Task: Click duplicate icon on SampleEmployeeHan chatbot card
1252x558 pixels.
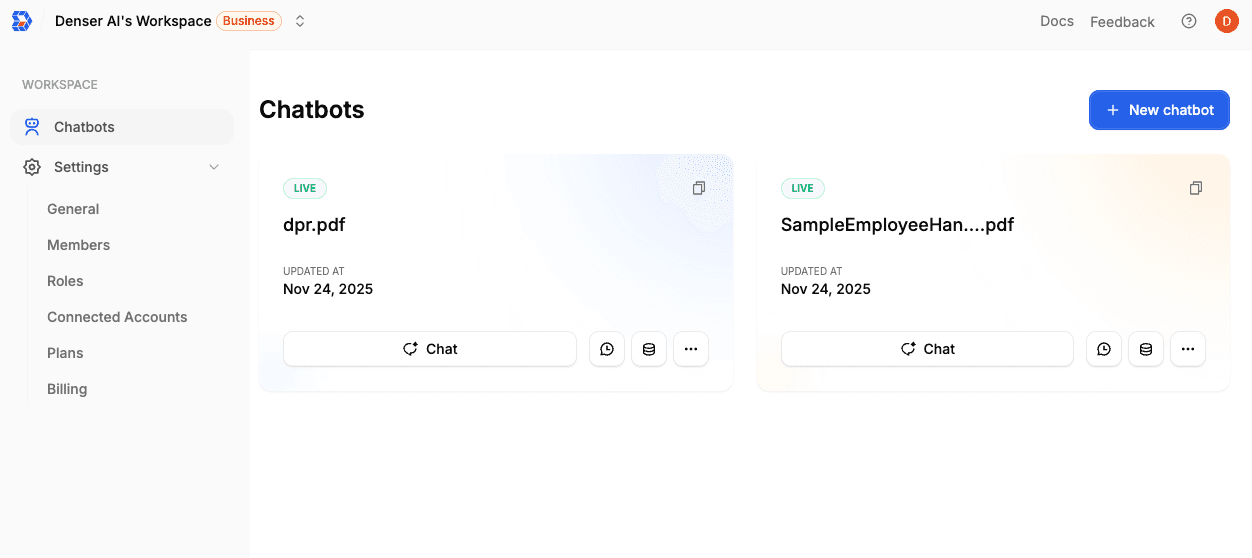Action: pyautogui.click(x=1195, y=188)
